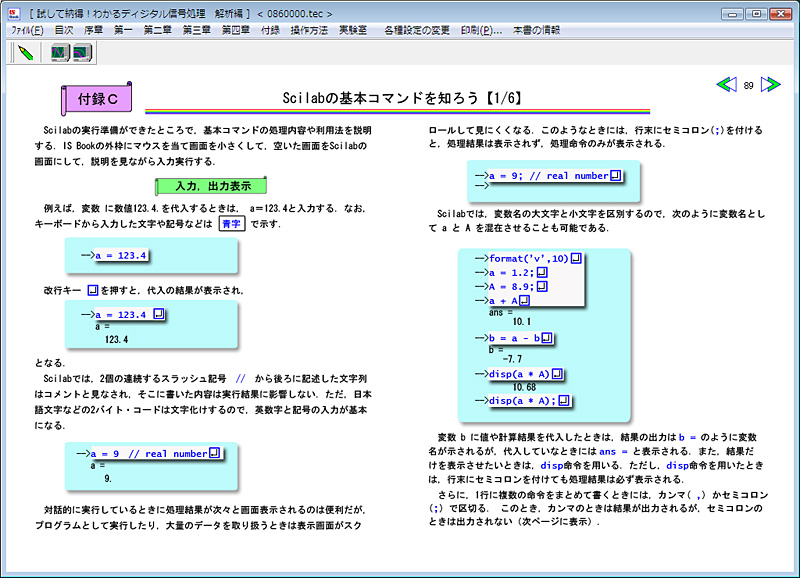Close the IS Book window
Screen dimensions: 800x578
click(x=781, y=14)
